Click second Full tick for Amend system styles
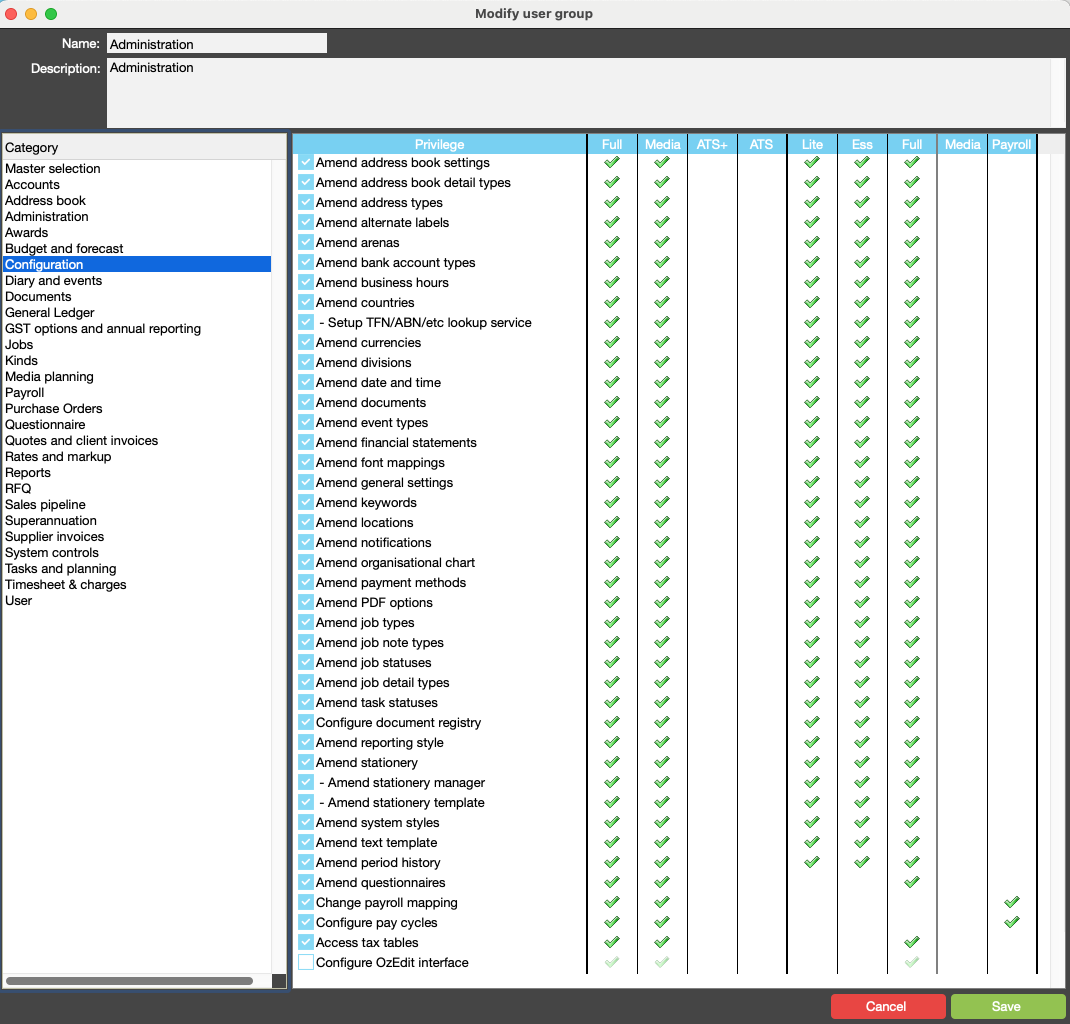The height and width of the screenshot is (1024, 1070). [x=912, y=822]
